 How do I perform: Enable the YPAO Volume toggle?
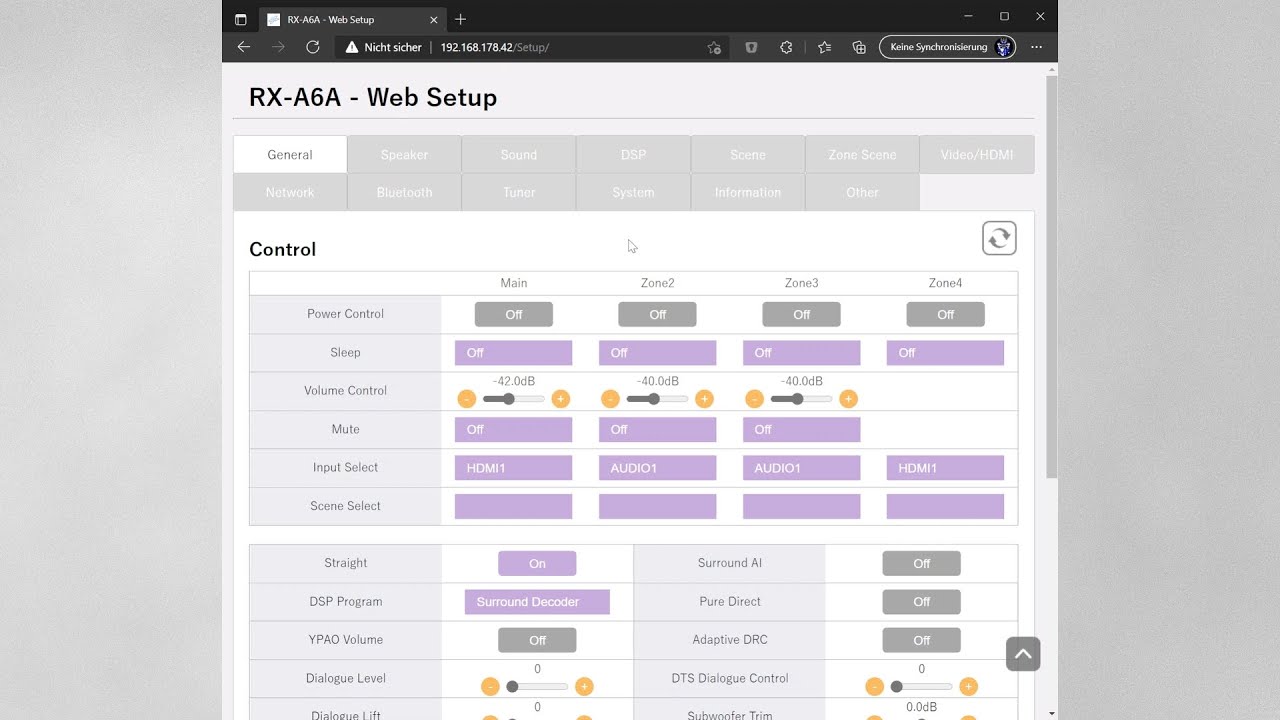pyautogui.click(x=537, y=640)
